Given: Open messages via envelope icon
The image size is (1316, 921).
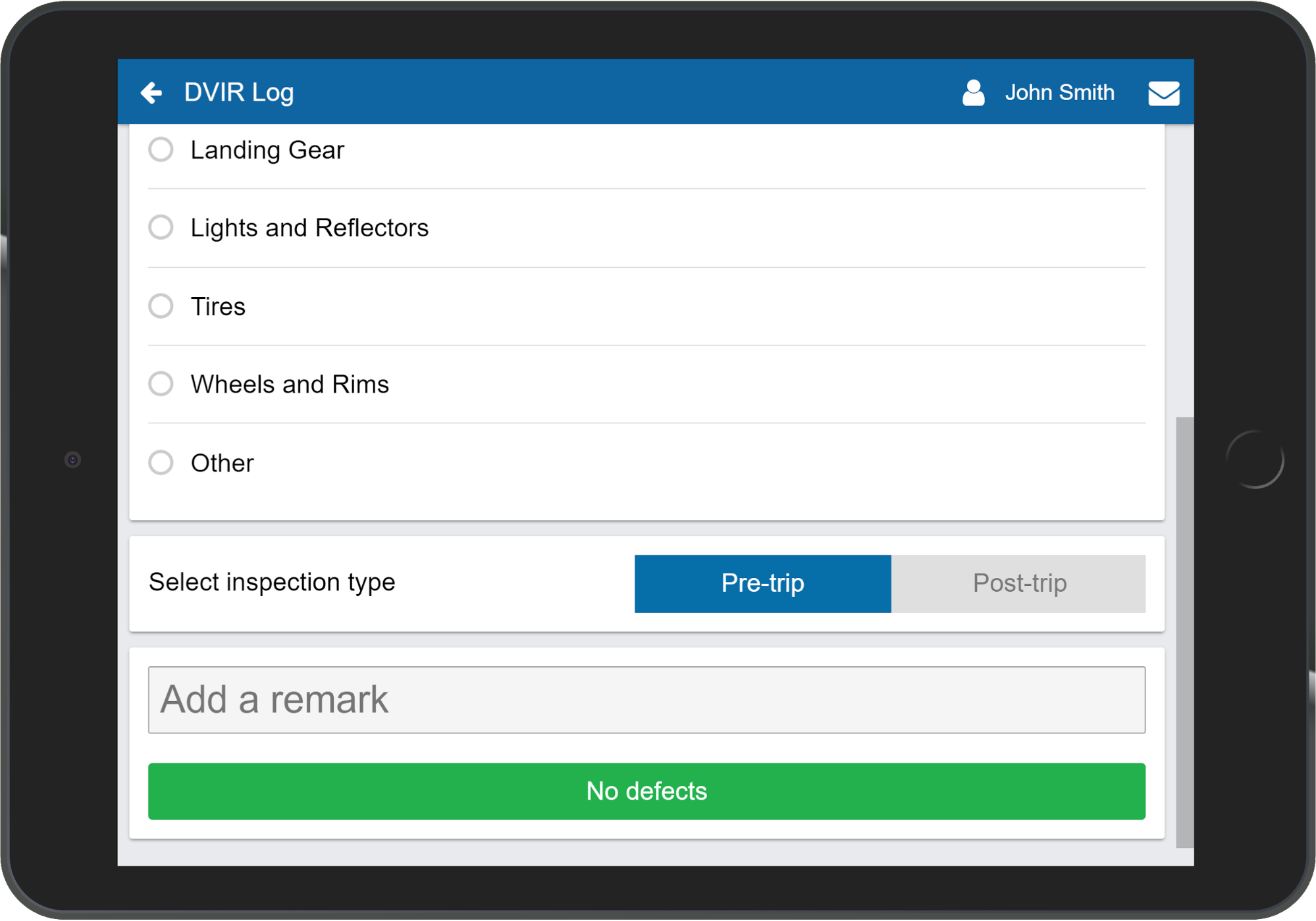Looking at the screenshot, I should click(x=1163, y=93).
